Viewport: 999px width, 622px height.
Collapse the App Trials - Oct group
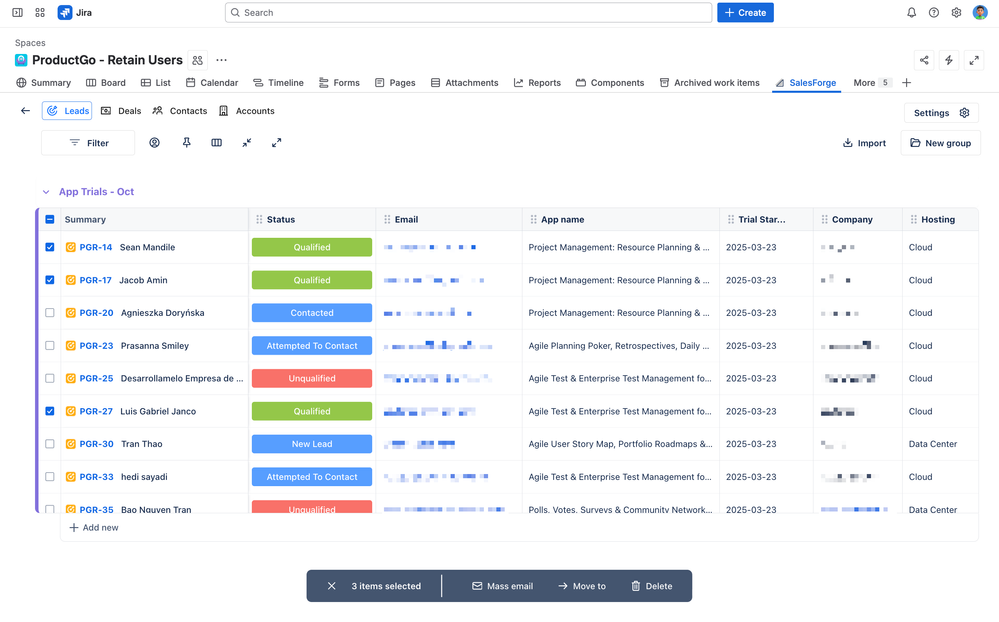[45, 191]
